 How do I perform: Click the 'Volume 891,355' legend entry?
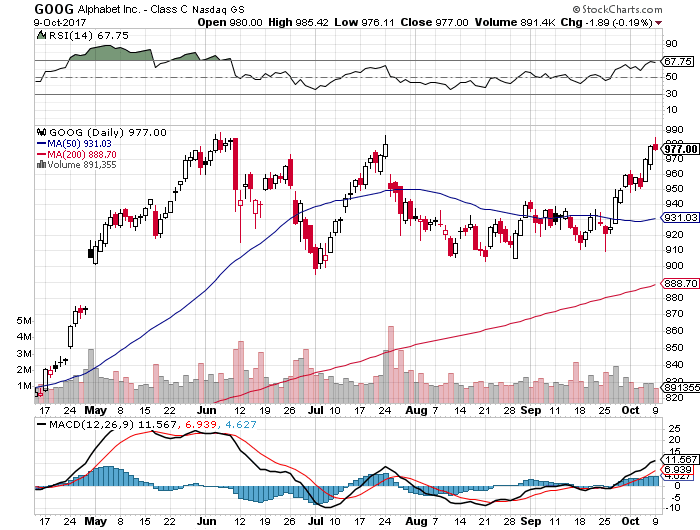coord(82,165)
